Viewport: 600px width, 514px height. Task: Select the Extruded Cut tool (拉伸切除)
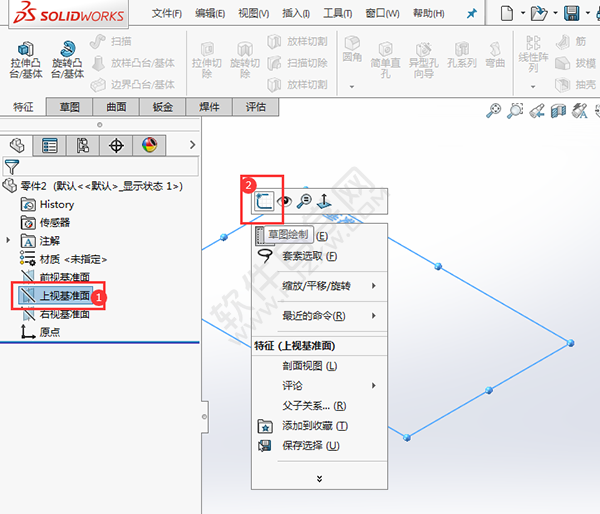(207, 60)
